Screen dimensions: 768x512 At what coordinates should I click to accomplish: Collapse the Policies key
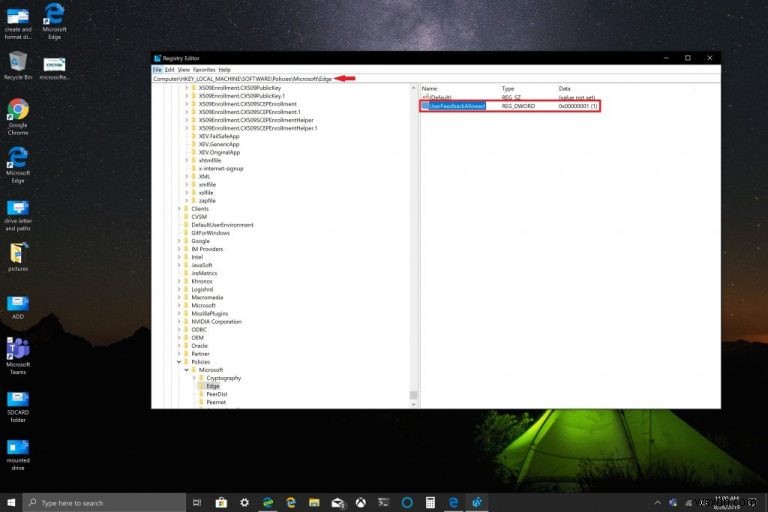[179, 362]
